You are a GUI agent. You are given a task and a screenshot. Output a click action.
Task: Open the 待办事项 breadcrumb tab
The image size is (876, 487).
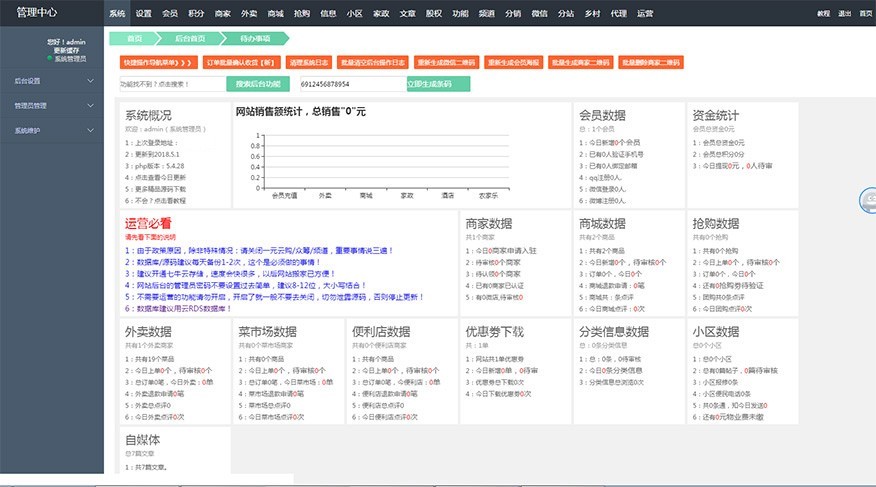tap(255, 38)
